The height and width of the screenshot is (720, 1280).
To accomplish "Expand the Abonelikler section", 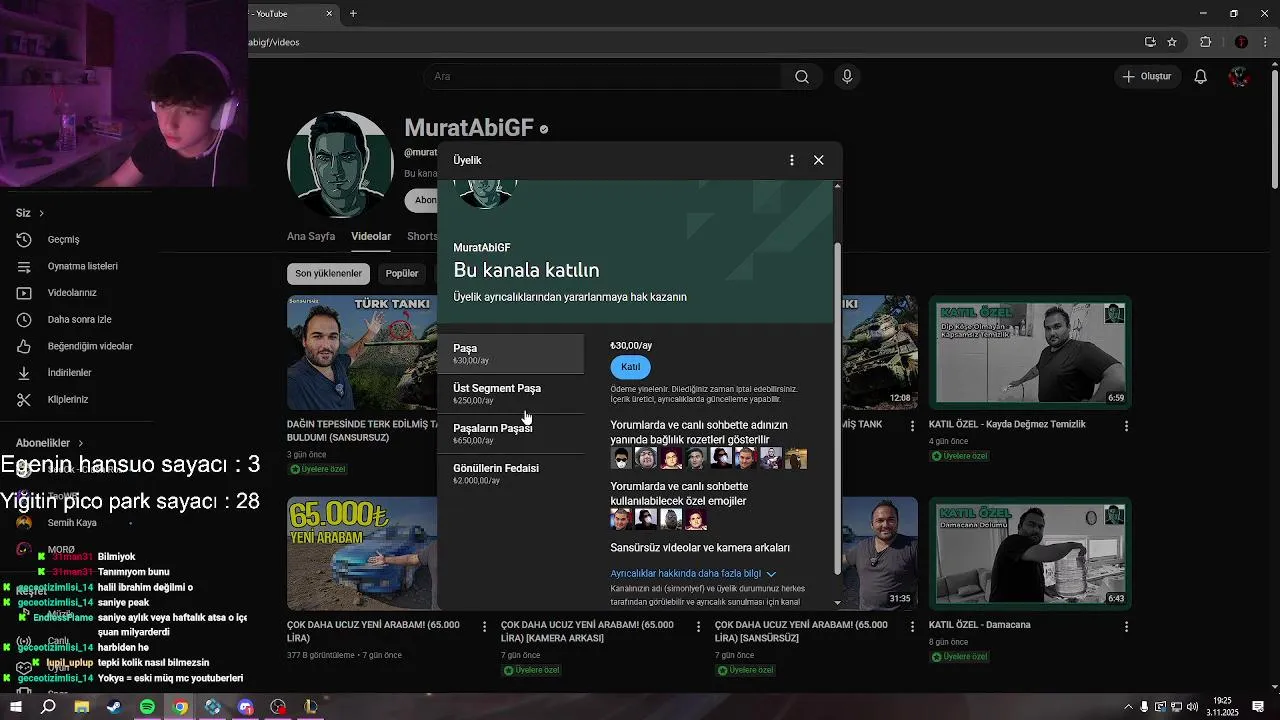I will tap(50, 443).
